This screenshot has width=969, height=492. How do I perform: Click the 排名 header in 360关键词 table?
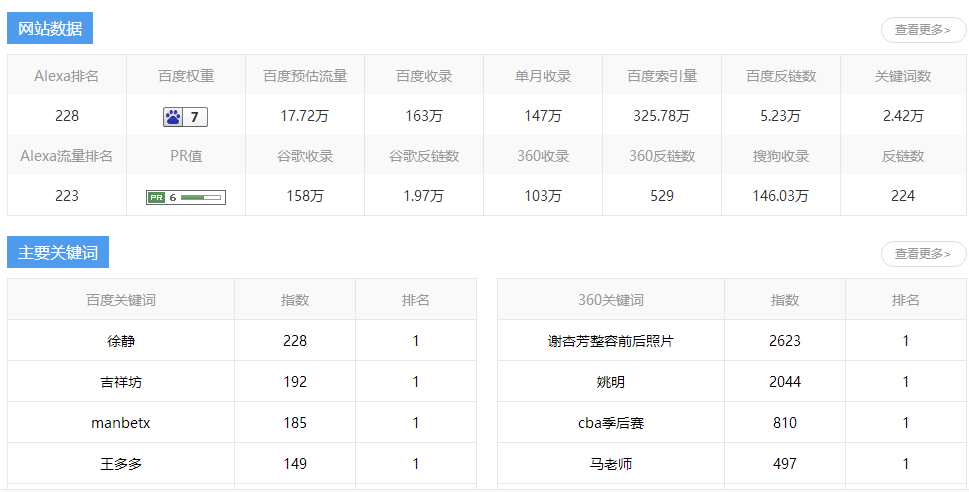(x=905, y=300)
